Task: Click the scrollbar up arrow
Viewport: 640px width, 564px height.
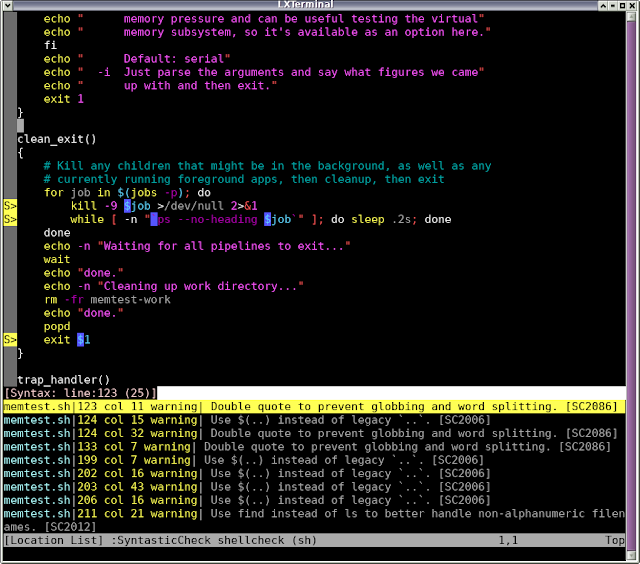Action: click(x=631, y=15)
